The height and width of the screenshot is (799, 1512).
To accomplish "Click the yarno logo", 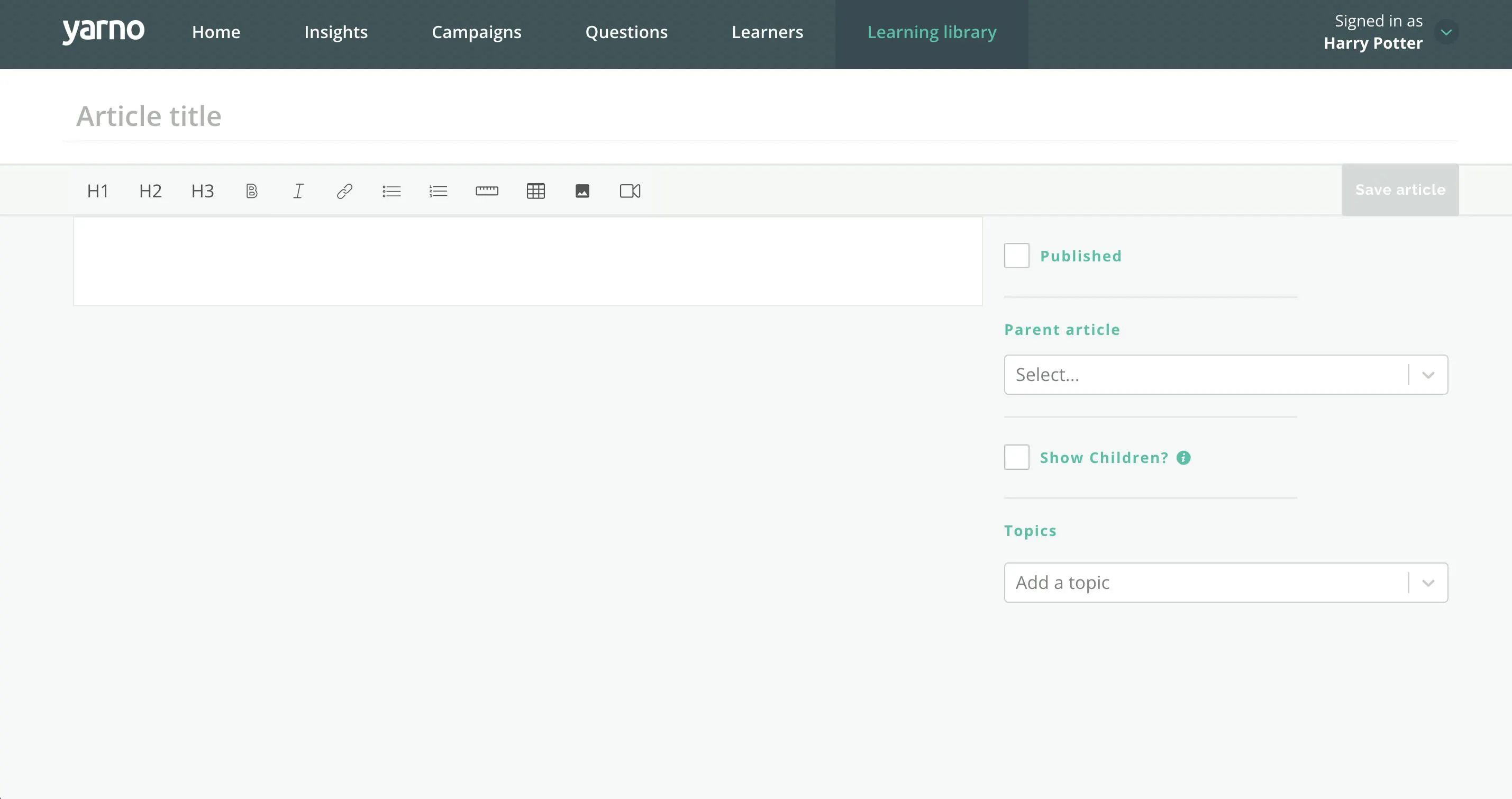I will click(103, 31).
